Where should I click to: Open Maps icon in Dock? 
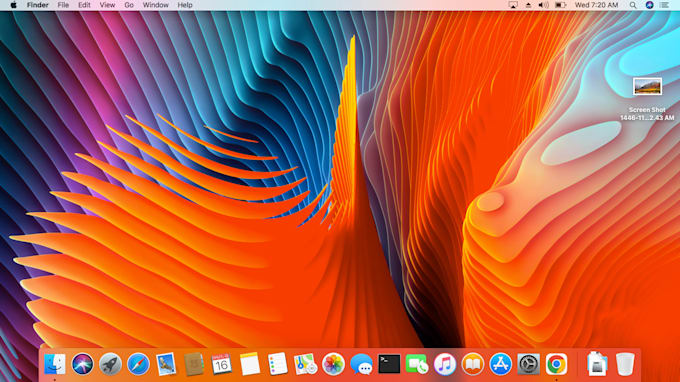tap(305, 364)
